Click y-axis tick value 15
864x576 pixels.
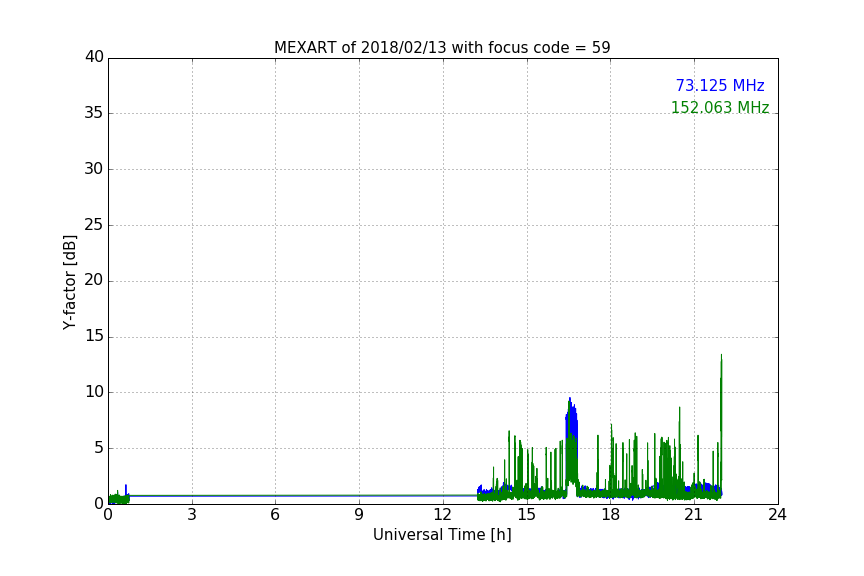pos(94,336)
